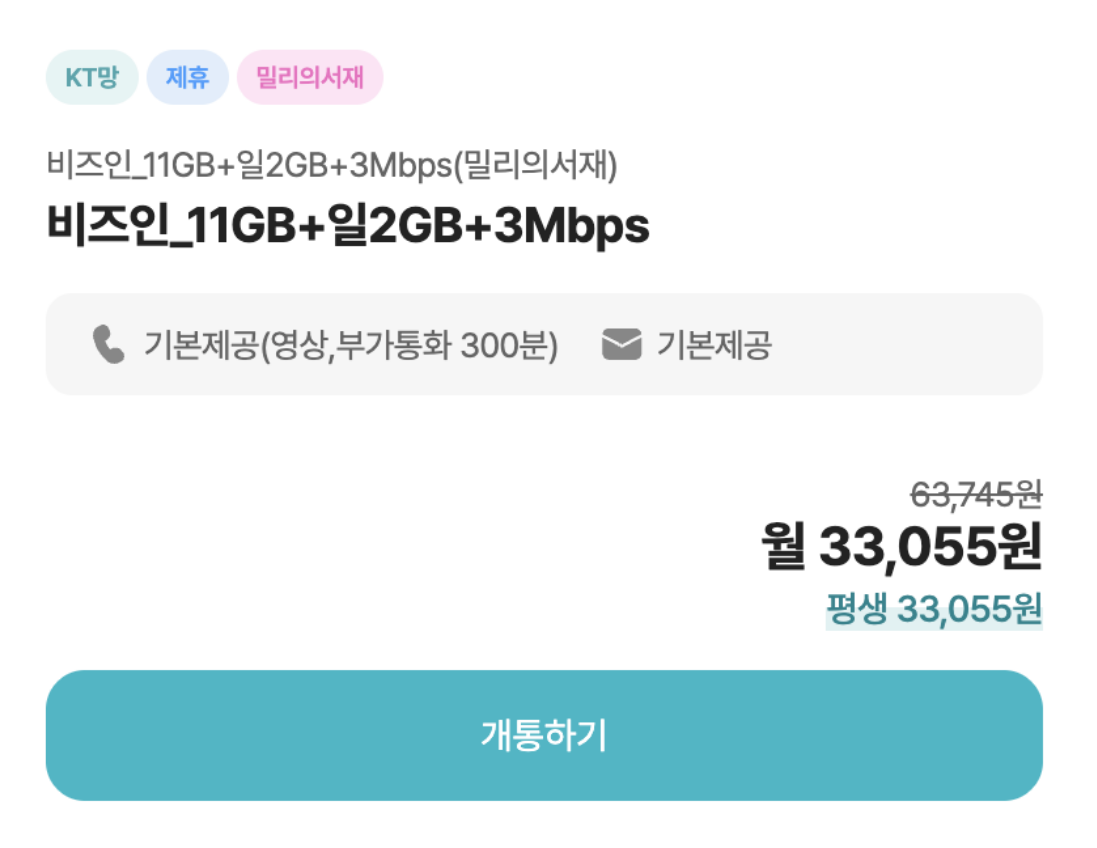Click the empty right side of the gray benefits box
Viewport: 1097px width, 848px height.
pos(910,344)
